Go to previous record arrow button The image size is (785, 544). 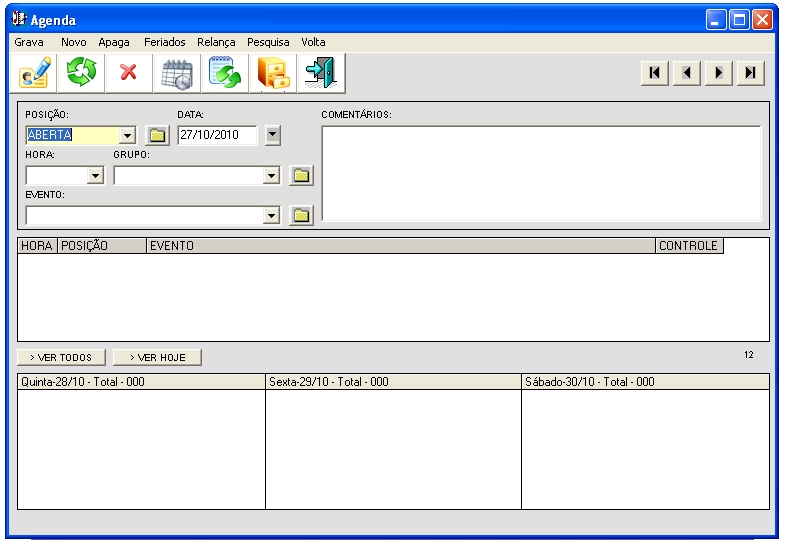(686, 73)
